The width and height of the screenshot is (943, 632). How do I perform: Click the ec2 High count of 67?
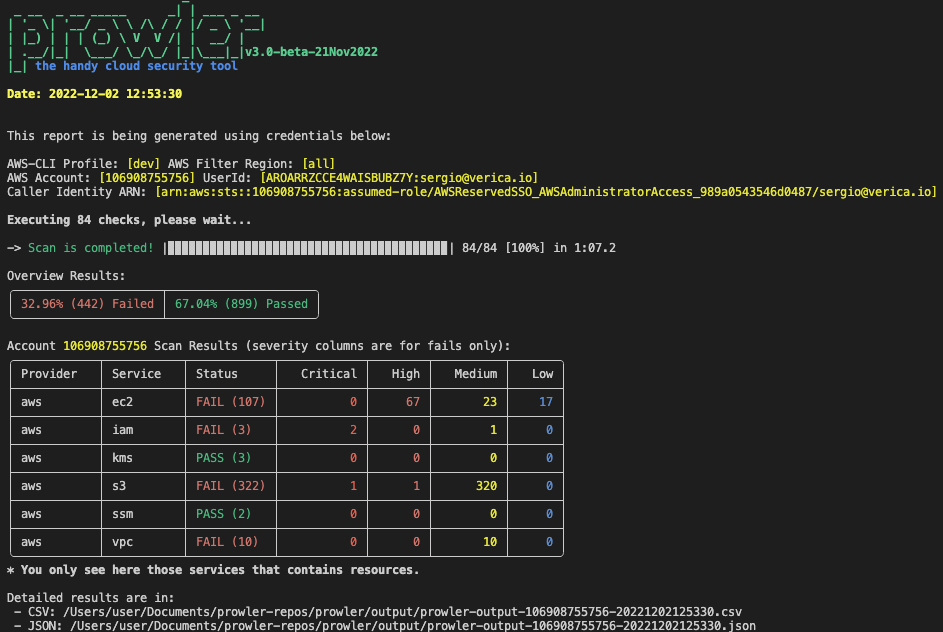coord(408,402)
